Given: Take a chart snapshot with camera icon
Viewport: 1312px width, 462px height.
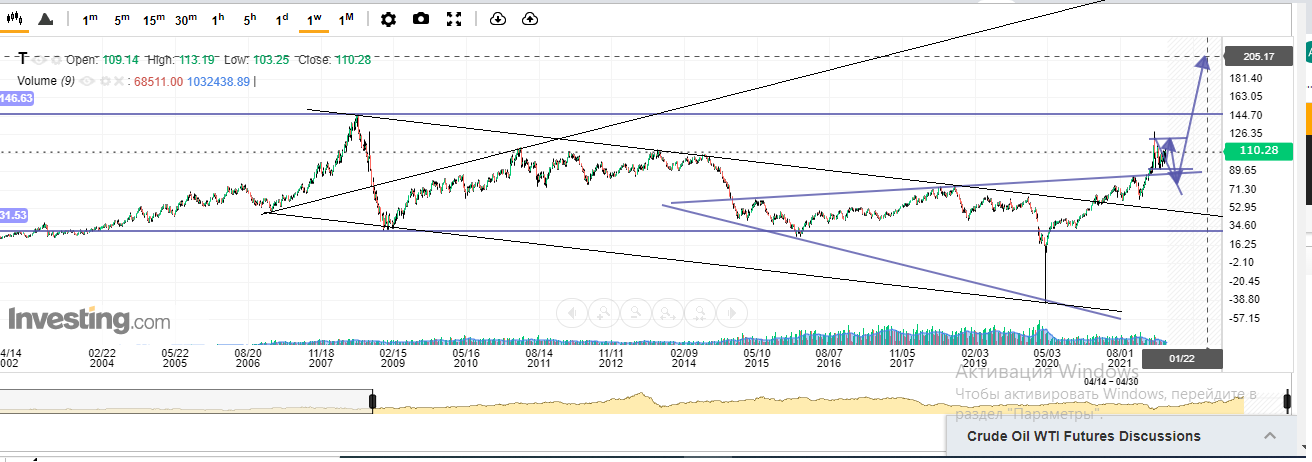Looking at the screenshot, I should [x=421, y=19].
